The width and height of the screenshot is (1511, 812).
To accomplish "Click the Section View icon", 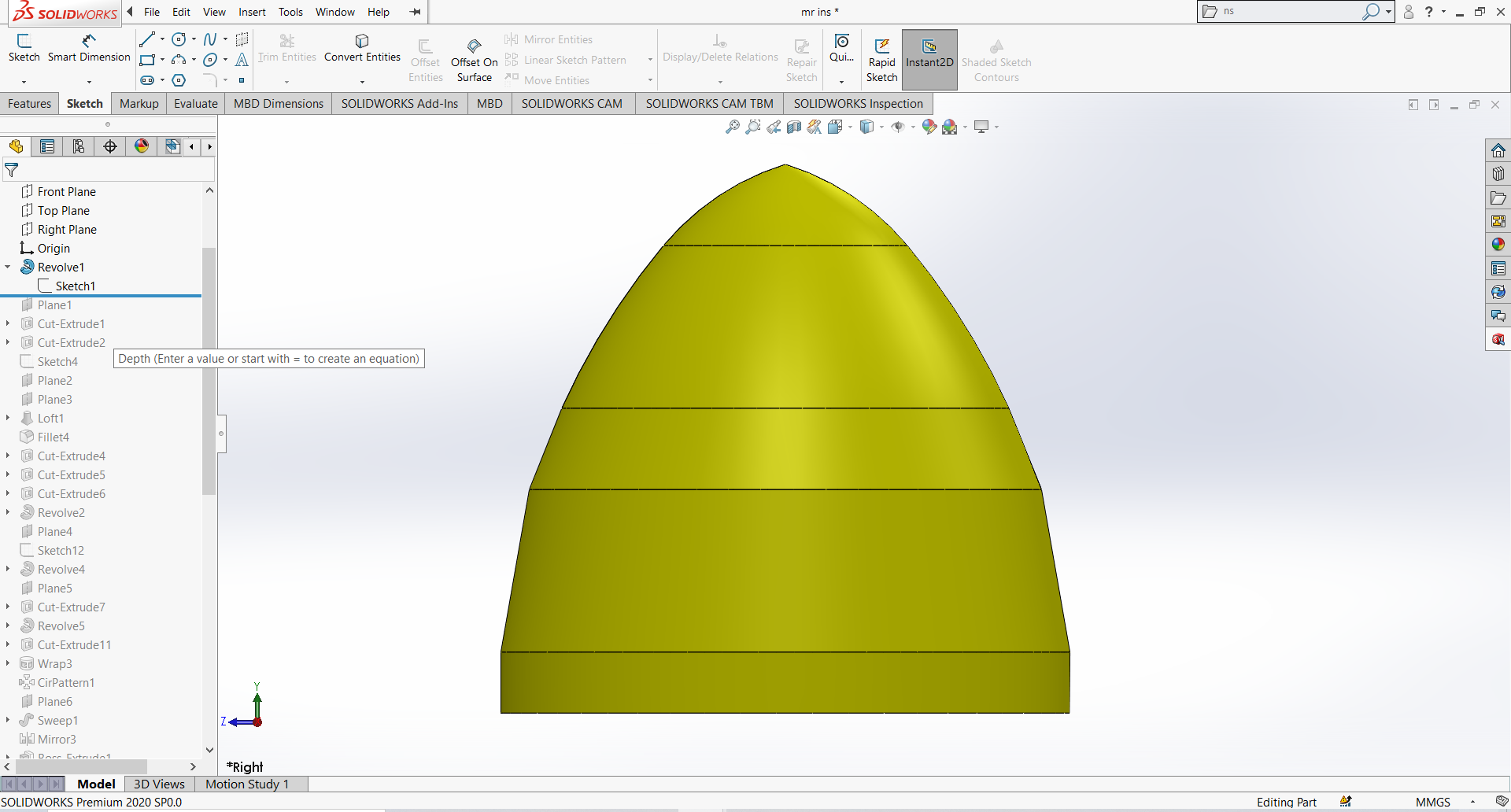I will [x=794, y=127].
